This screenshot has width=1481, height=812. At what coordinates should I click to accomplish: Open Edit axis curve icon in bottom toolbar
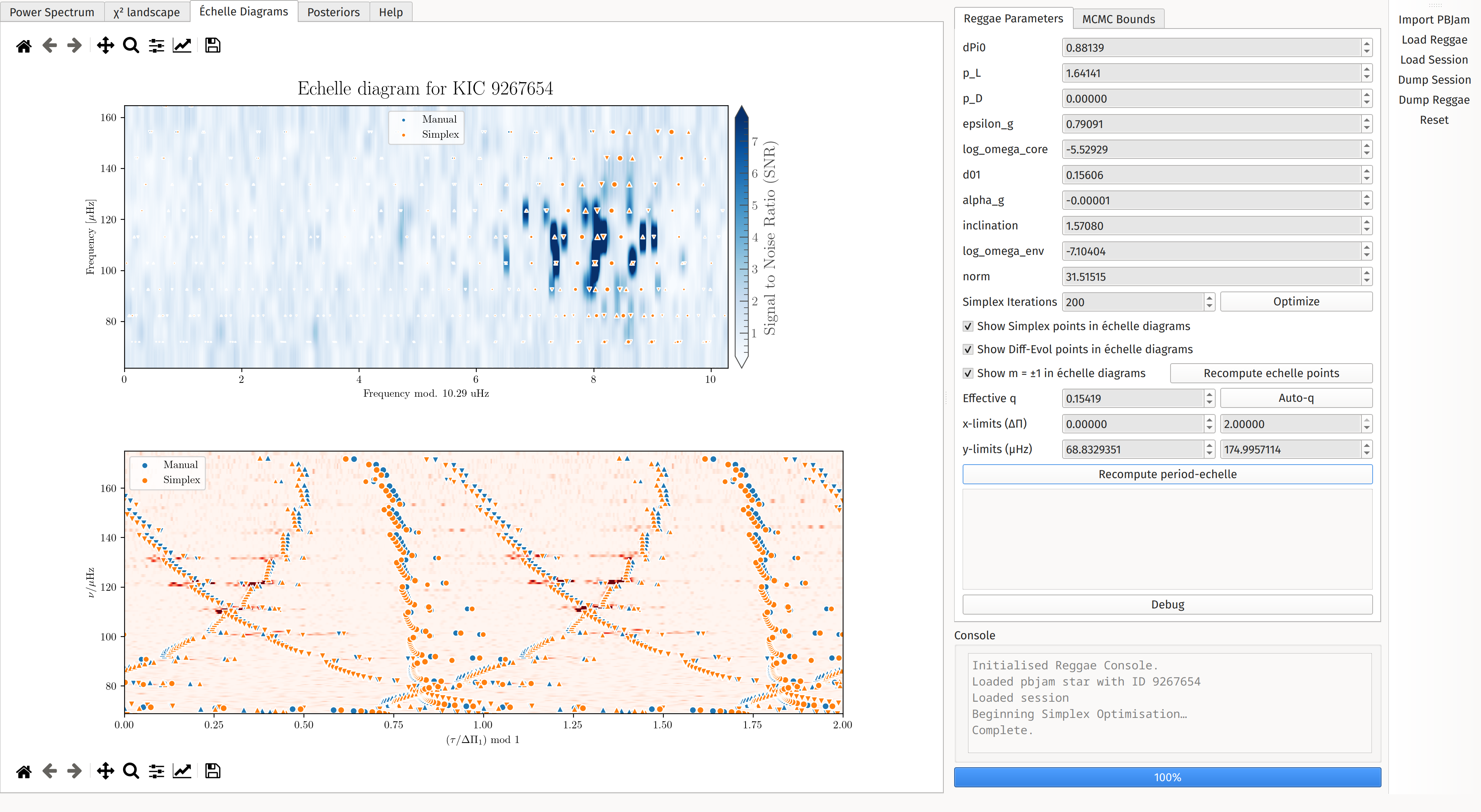(182, 771)
